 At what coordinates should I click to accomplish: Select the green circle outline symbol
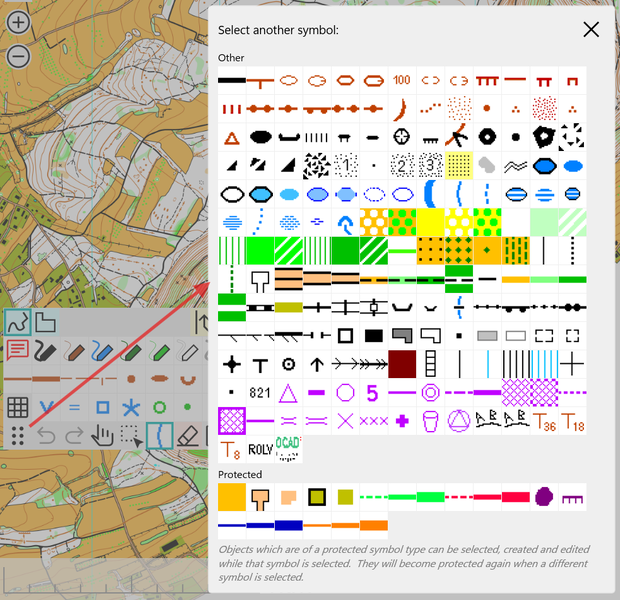coord(159,407)
